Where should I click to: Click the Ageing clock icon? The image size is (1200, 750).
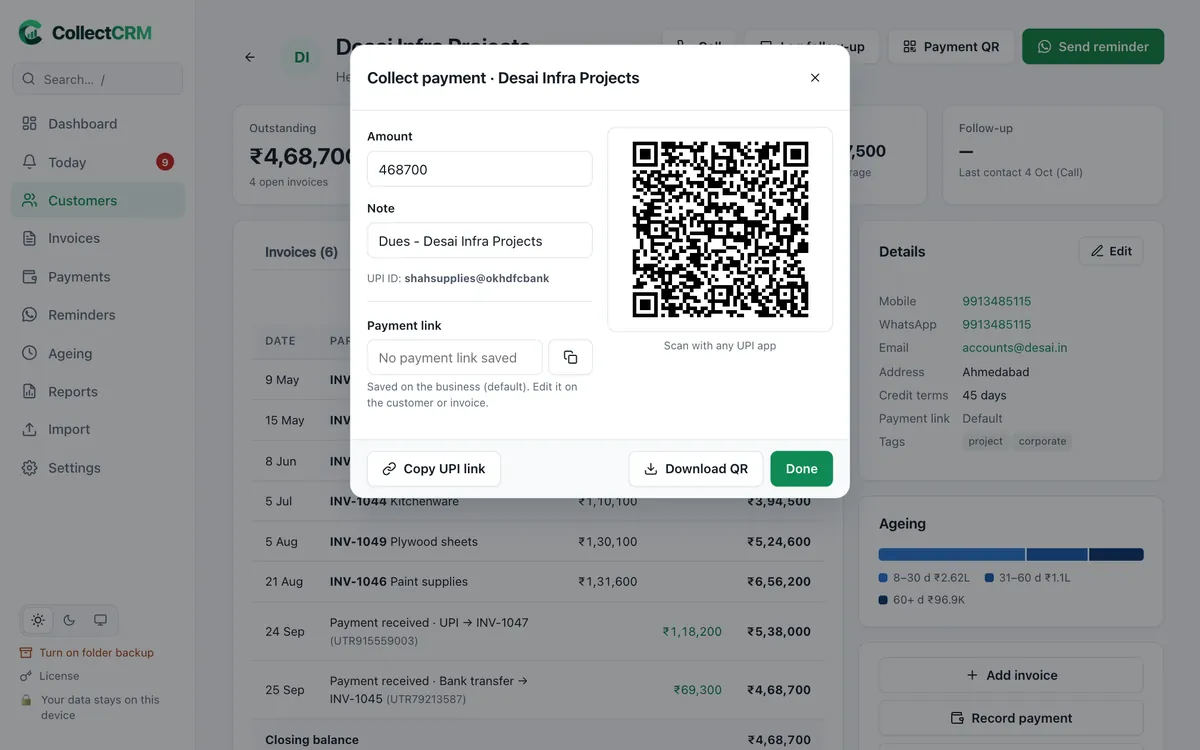(29, 353)
